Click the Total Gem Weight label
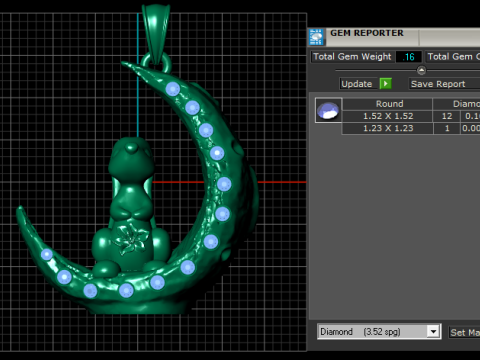480x360 pixels. 352,57
